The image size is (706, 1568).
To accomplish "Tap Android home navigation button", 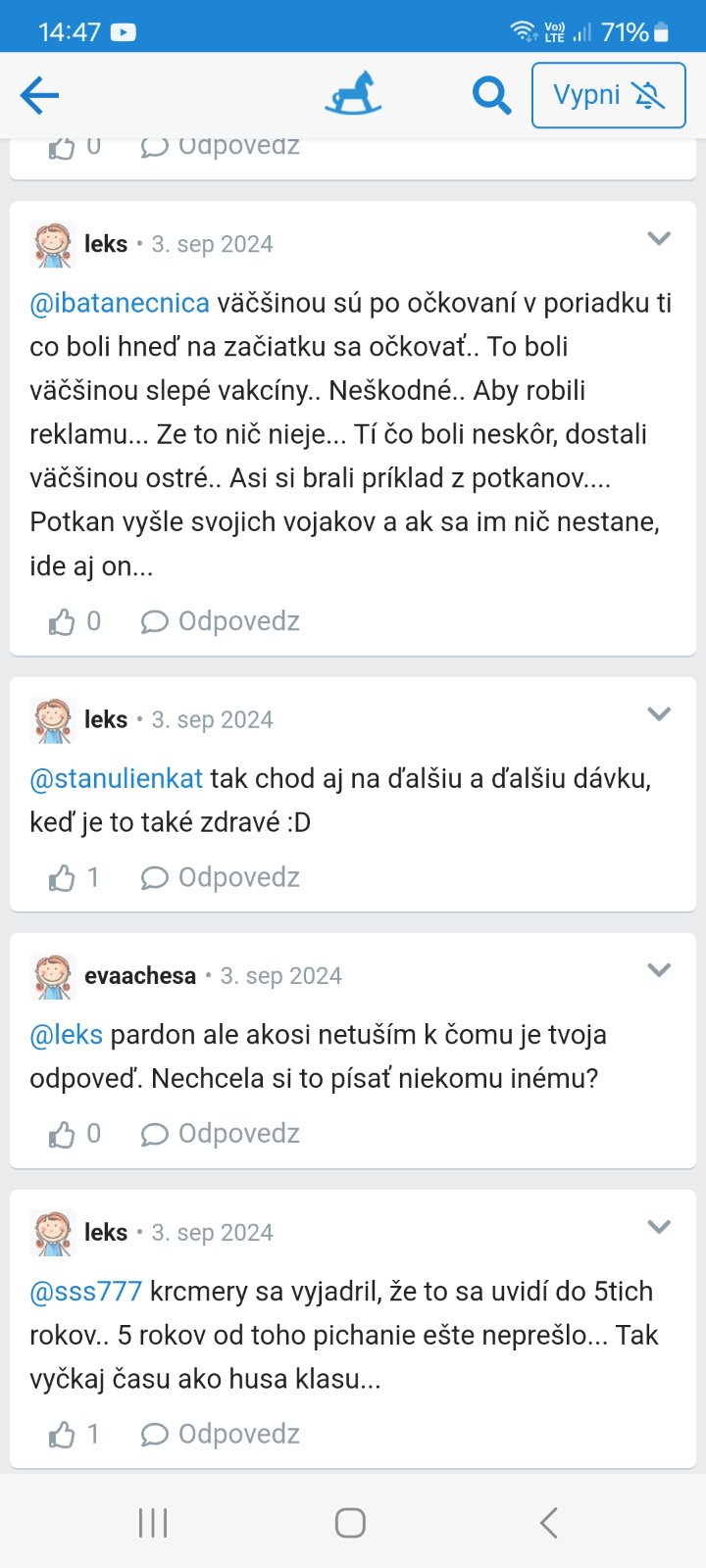I will pyautogui.click(x=350, y=1523).
